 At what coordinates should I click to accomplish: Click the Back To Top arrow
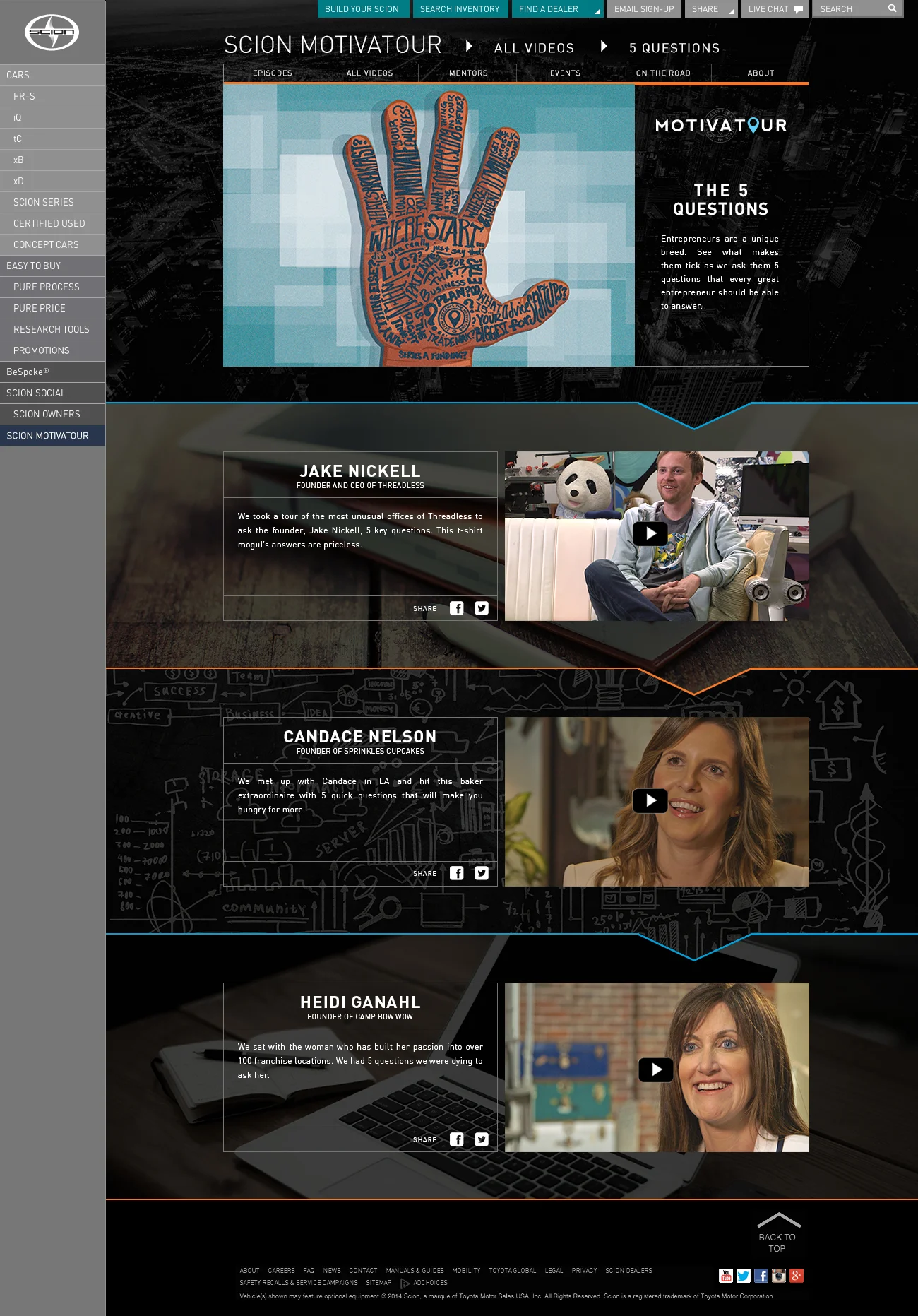(778, 1220)
